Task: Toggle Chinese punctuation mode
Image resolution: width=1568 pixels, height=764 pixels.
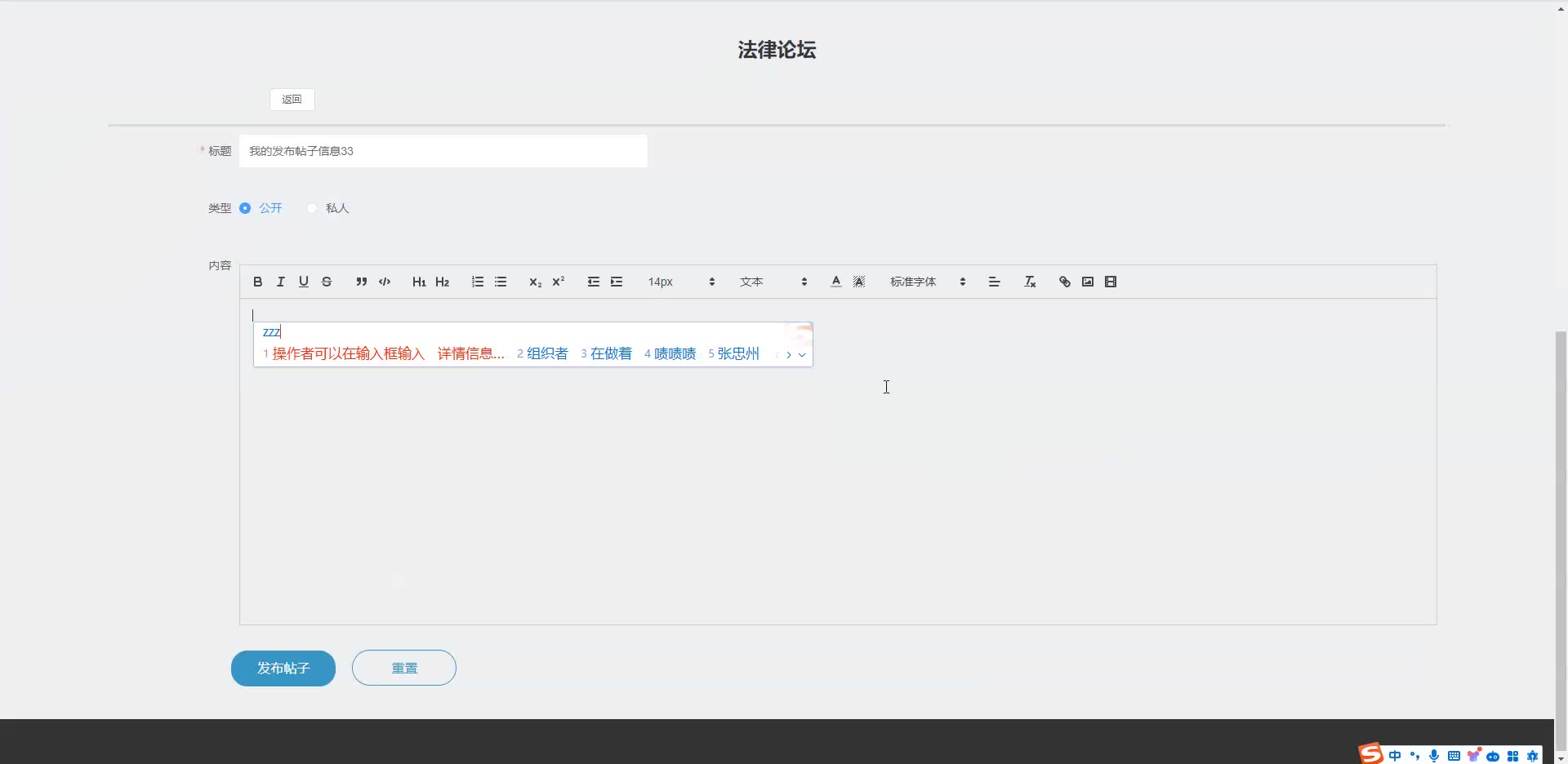Action: (x=1414, y=756)
